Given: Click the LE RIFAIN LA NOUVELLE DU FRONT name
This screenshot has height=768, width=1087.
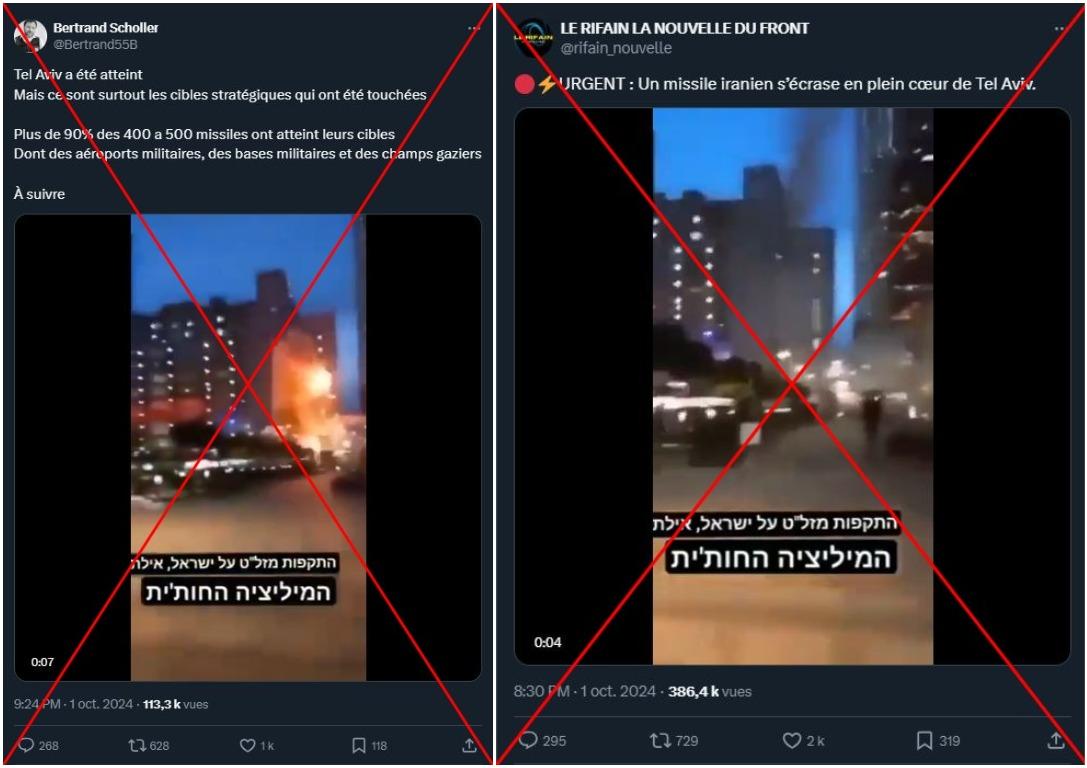Looking at the screenshot, I should point(684,28).
